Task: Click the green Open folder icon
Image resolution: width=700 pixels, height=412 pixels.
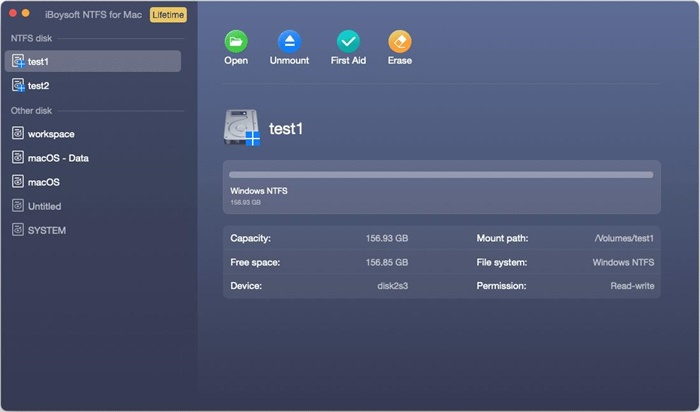Action: point(236,42)
